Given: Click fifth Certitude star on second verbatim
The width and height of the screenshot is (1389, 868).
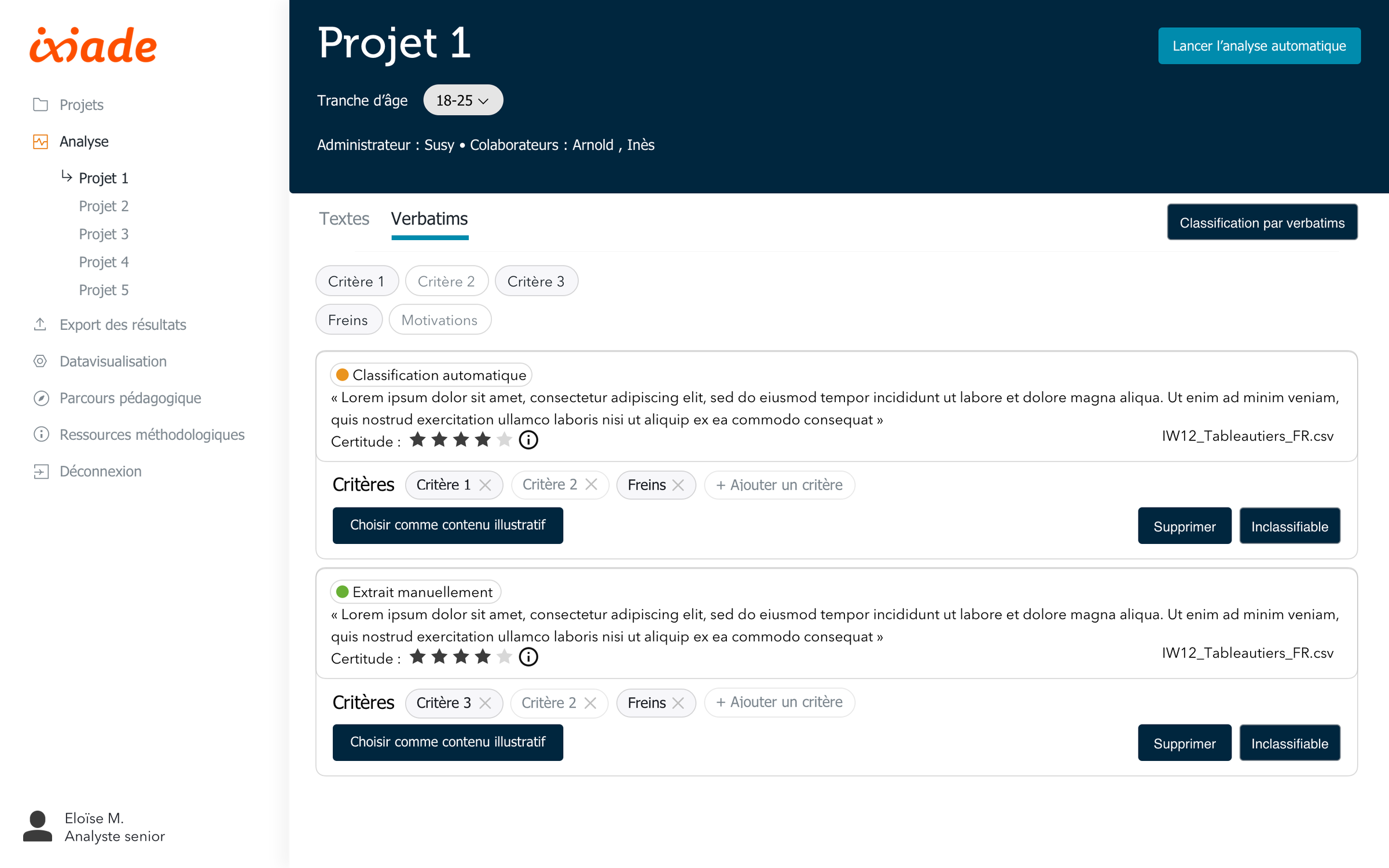Looking at the screenshot, I should coord(504,657).
